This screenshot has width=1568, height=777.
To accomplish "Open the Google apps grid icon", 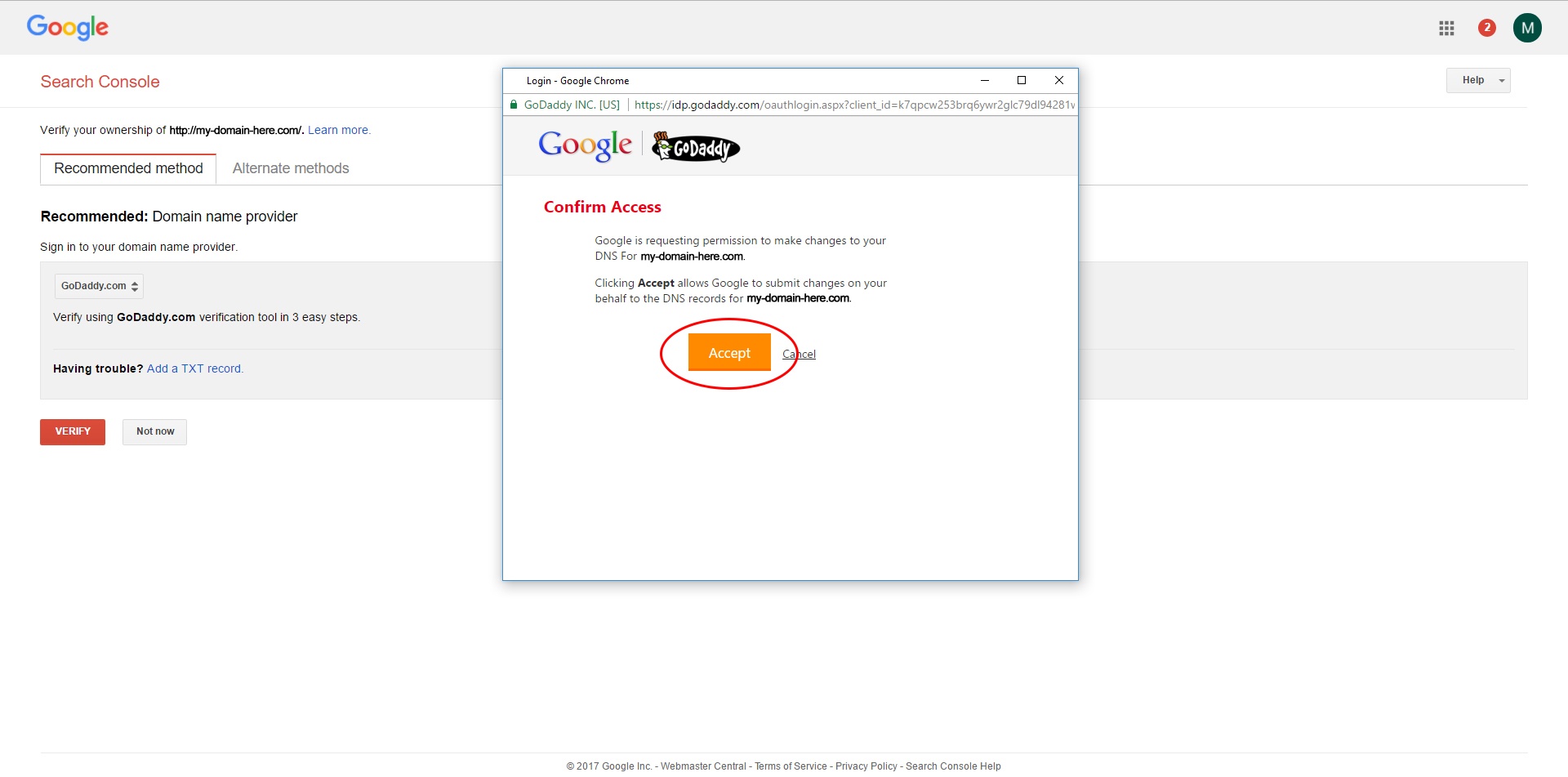I will [x=1446, y=28].
